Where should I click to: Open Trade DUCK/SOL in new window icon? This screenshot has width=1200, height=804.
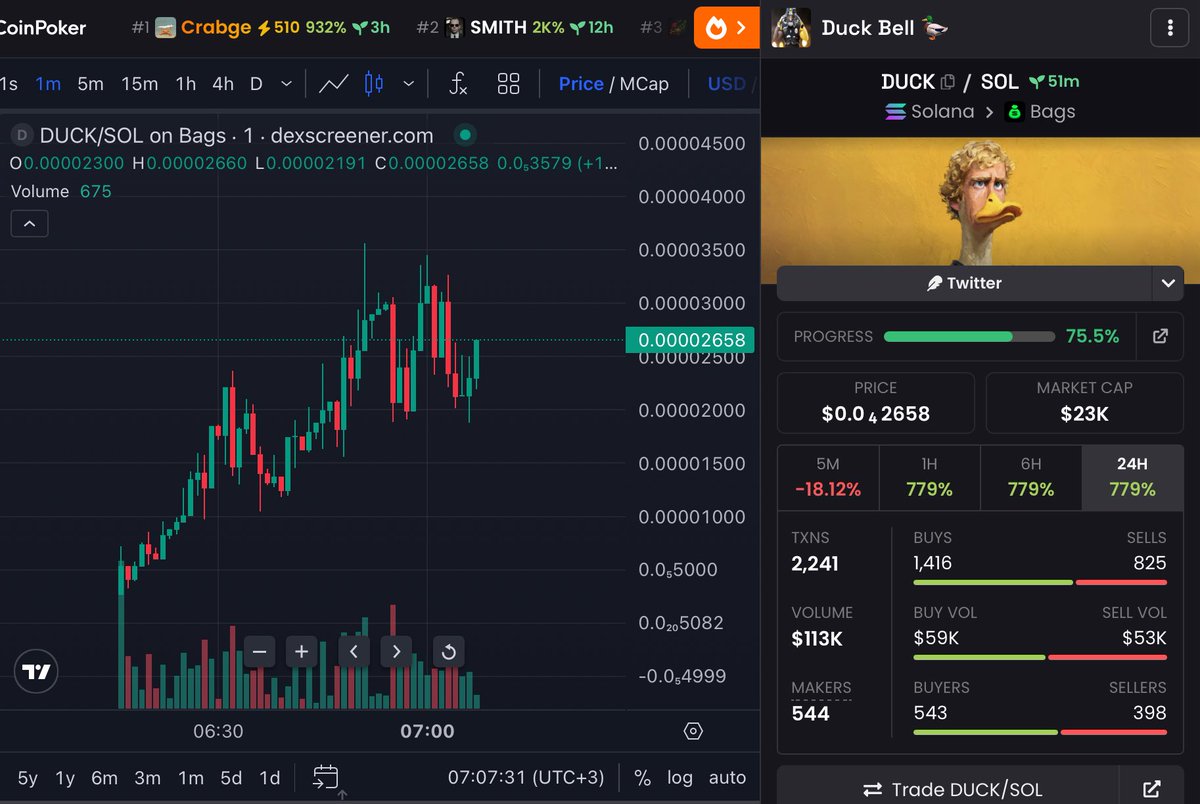click(1150, 789)
